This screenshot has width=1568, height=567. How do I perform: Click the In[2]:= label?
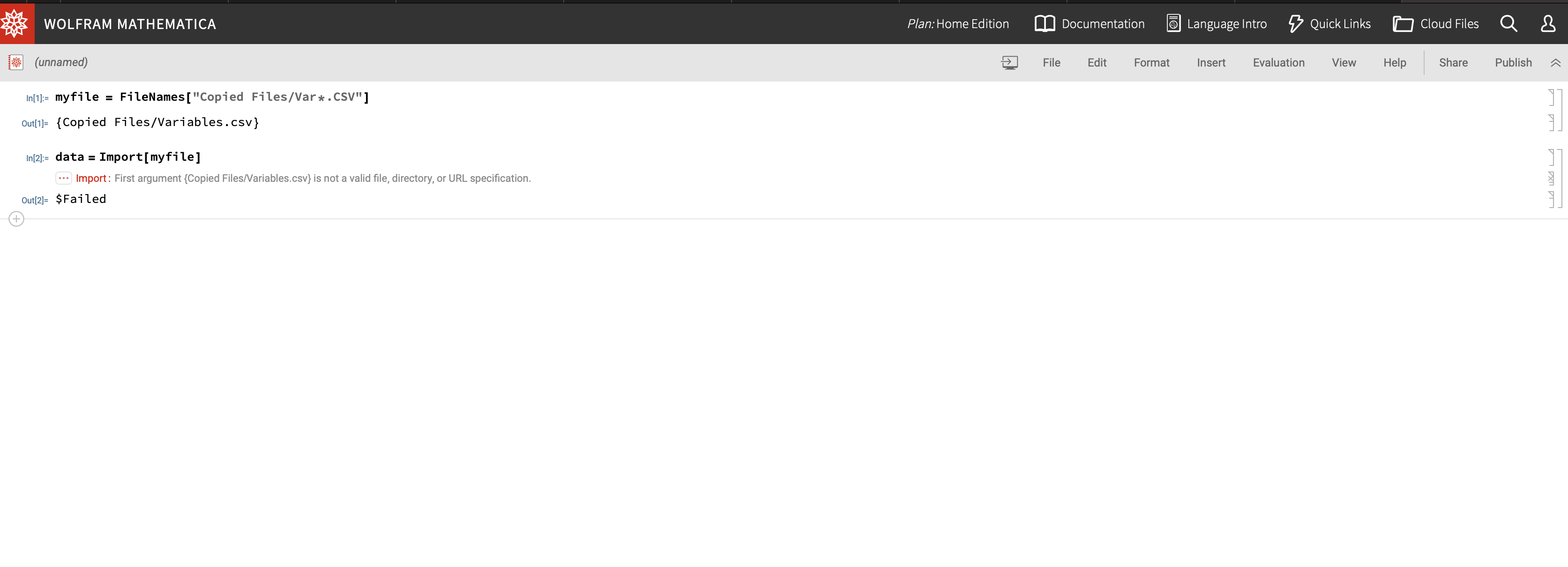click(37, 158)
